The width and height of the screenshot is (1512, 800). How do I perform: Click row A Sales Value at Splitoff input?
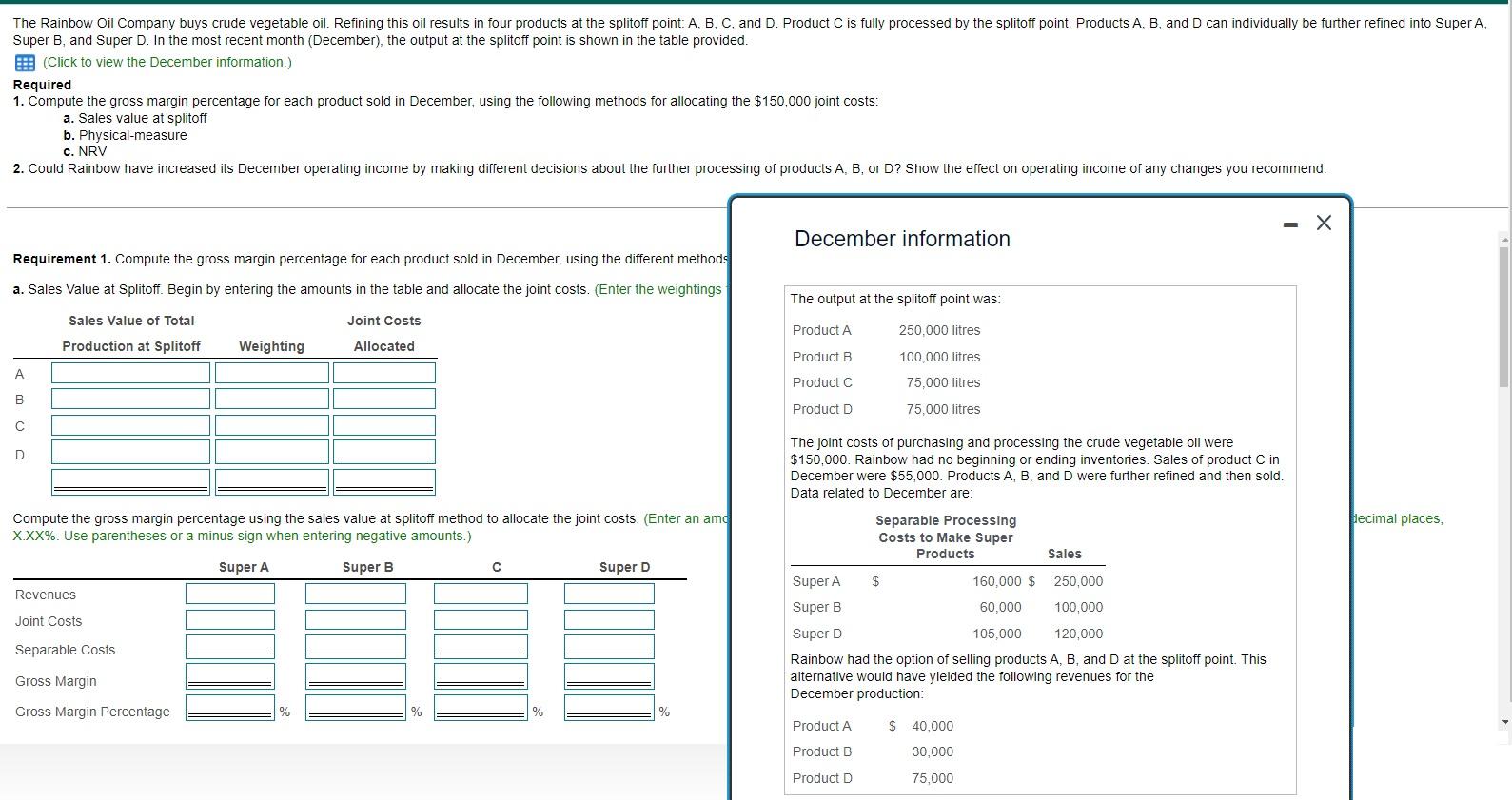coord(131,373)
